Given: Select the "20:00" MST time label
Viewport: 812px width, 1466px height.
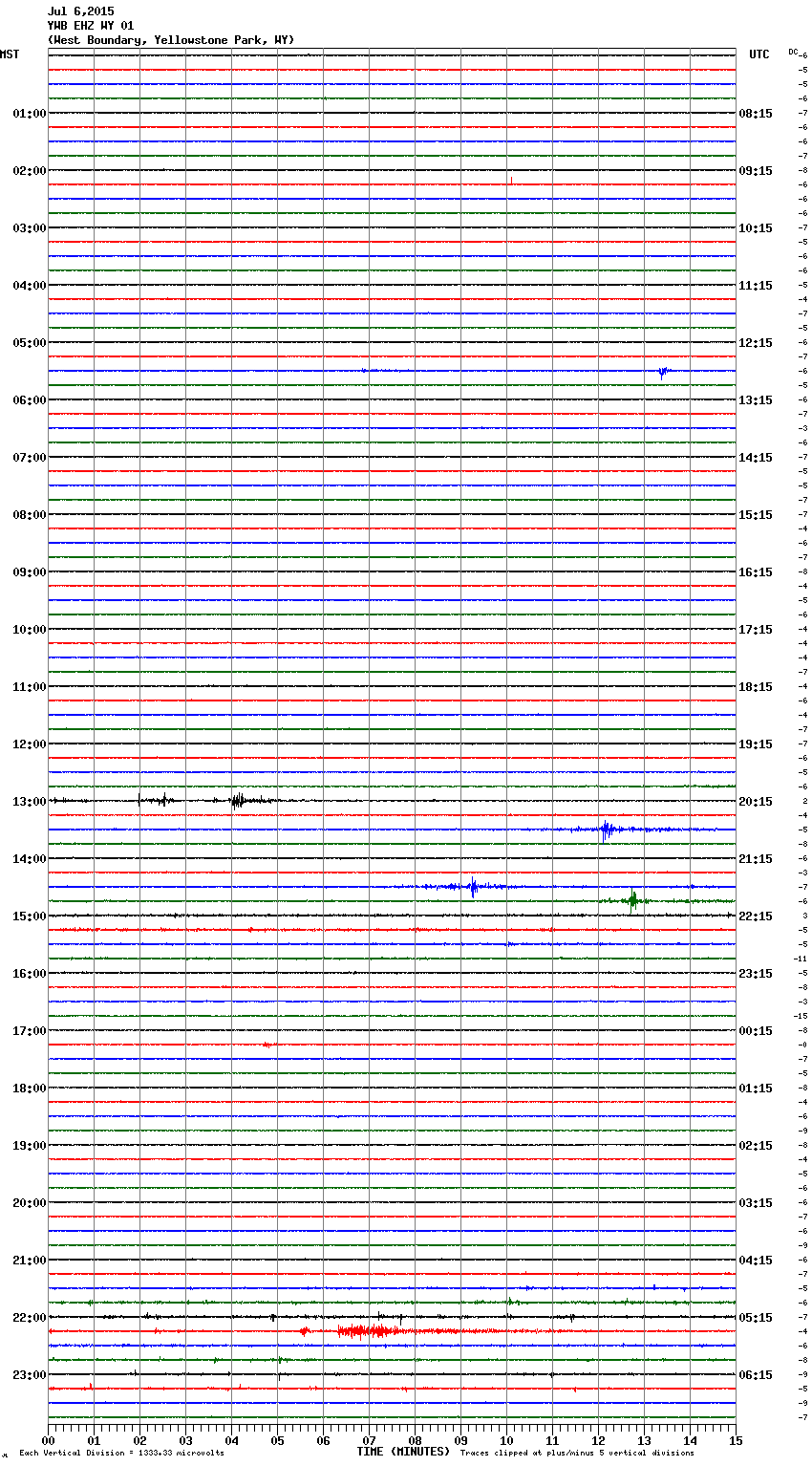Looking at the screenshot, I should tap(30, 1203).
